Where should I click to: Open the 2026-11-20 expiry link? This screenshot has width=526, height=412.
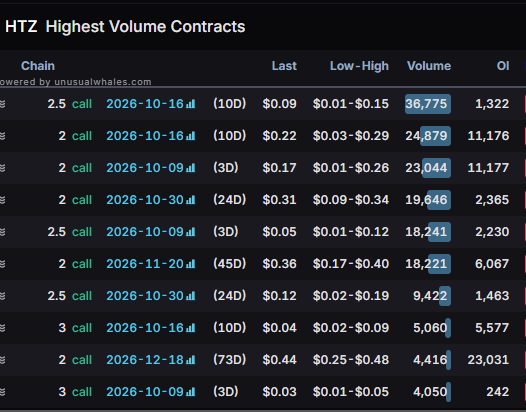click(x=145, y=264)
